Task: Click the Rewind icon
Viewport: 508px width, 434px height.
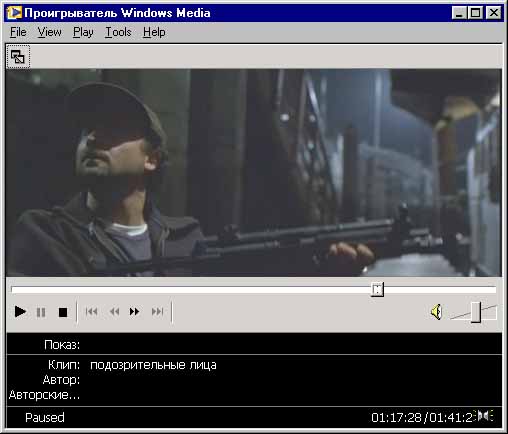Action: tap(114, 312)
